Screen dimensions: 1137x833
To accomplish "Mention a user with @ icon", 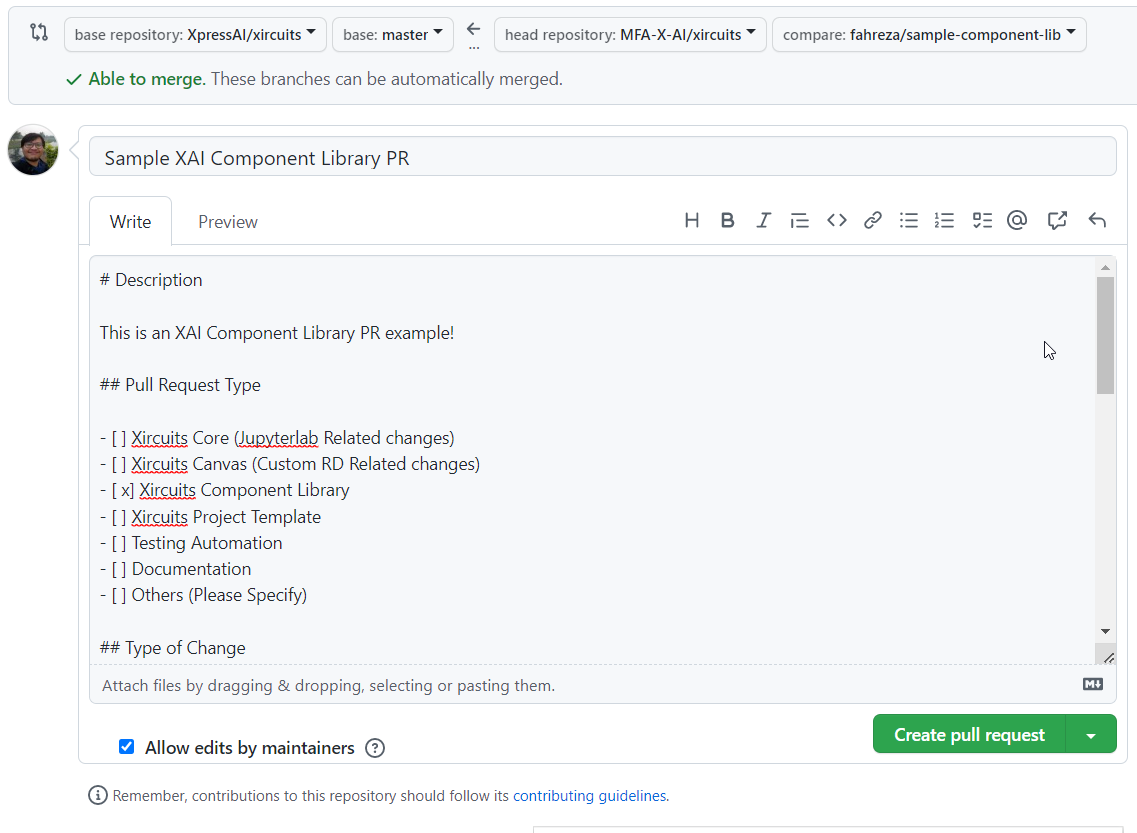I will [x=1017, y=220].
